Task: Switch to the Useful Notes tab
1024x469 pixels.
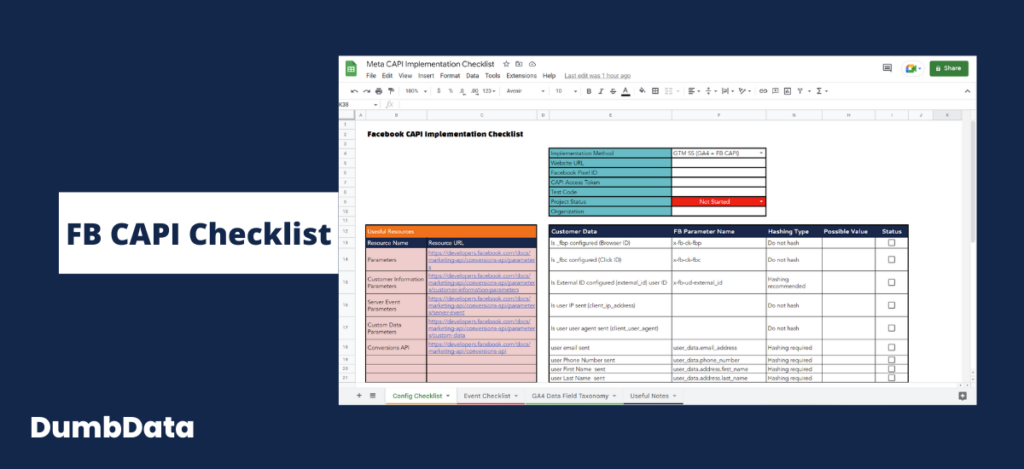Action: [653, 396]
